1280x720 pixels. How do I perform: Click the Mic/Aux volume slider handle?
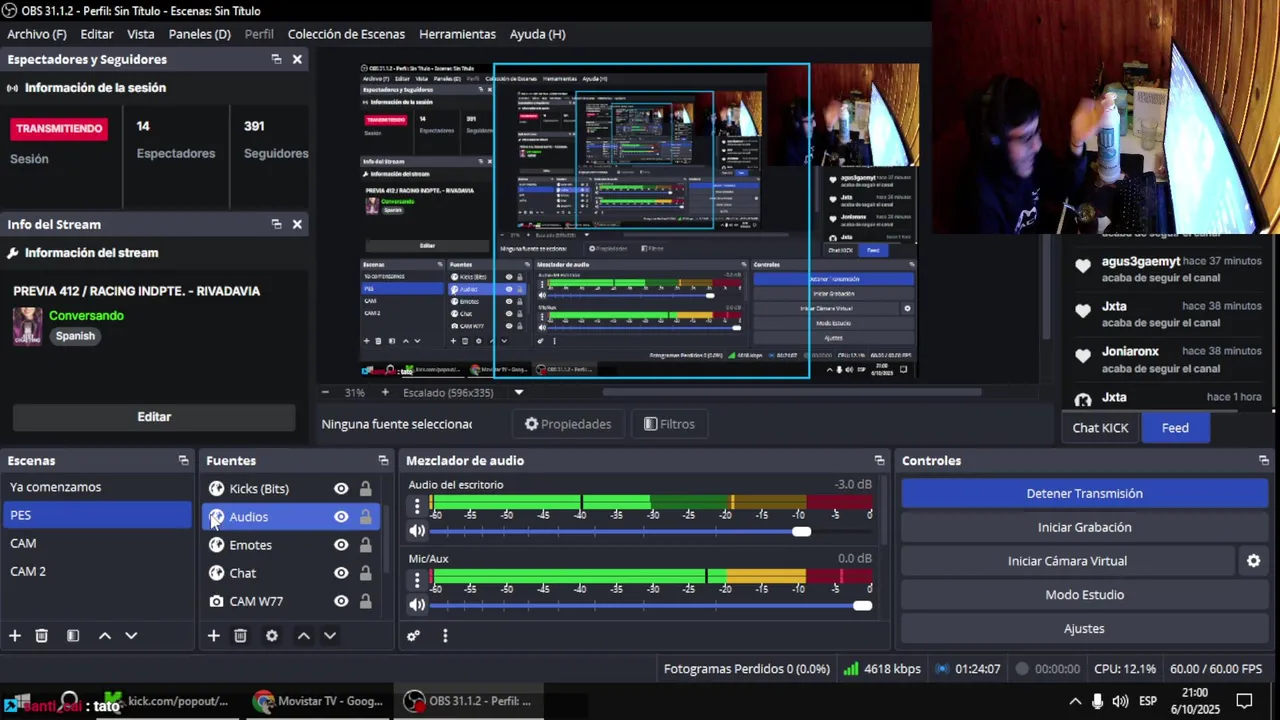(x=862, y=605)
